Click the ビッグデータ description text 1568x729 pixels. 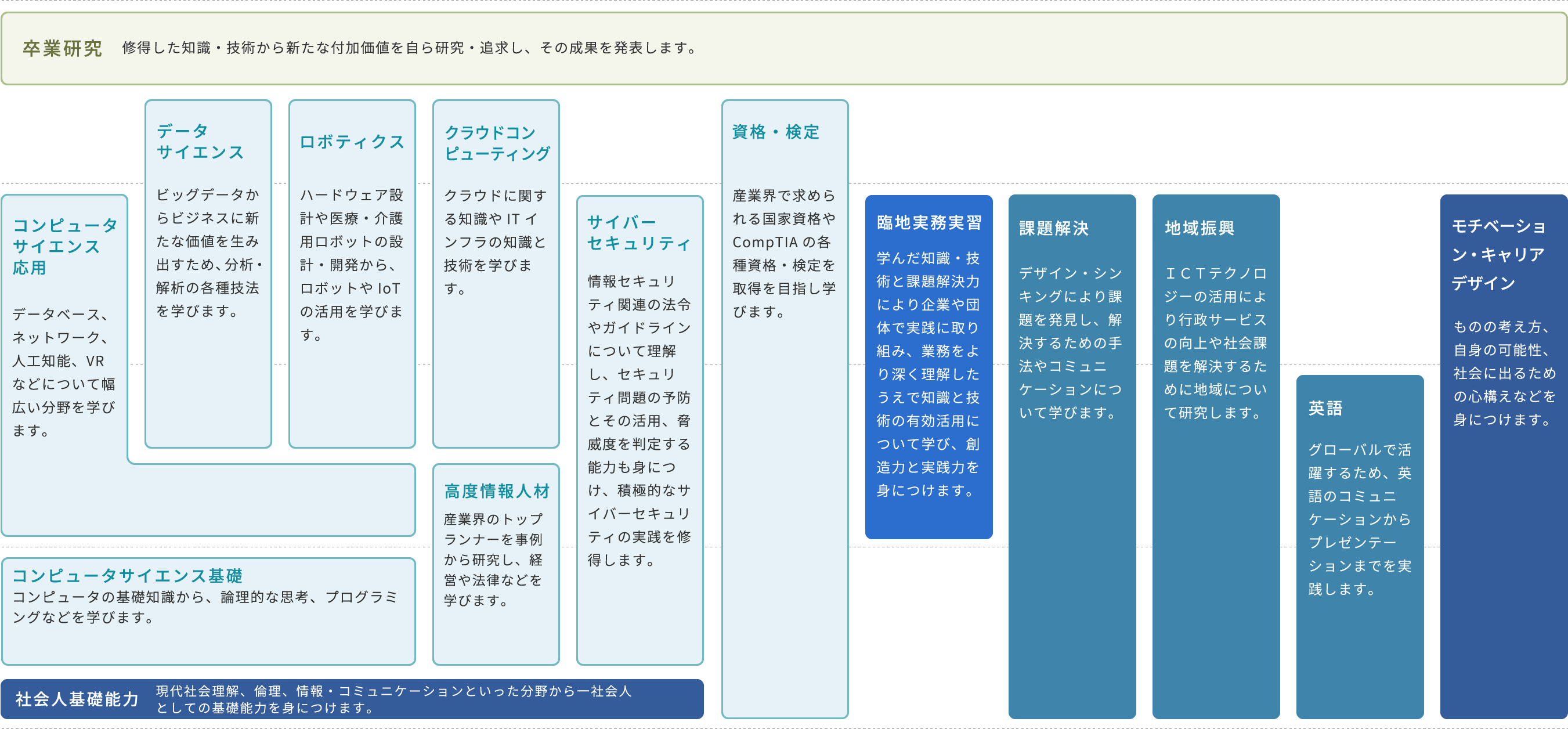click(208, 252)
